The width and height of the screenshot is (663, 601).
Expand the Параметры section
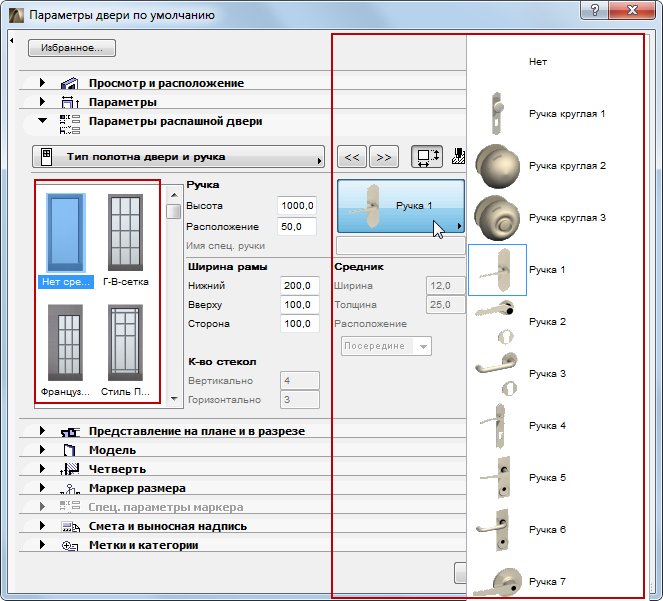pos(42,102)
